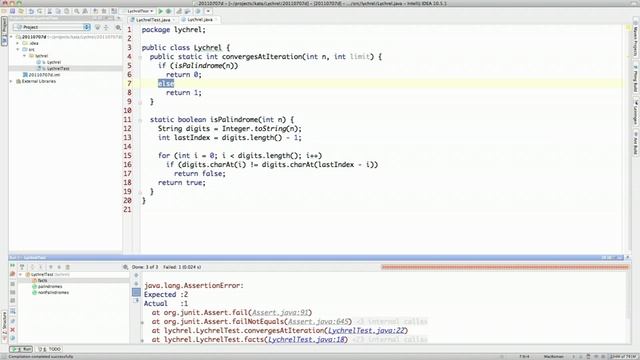This screenshot has height=360, width=640.
Task: Expand the .idea folder
Action: click(x=18, y=43)
